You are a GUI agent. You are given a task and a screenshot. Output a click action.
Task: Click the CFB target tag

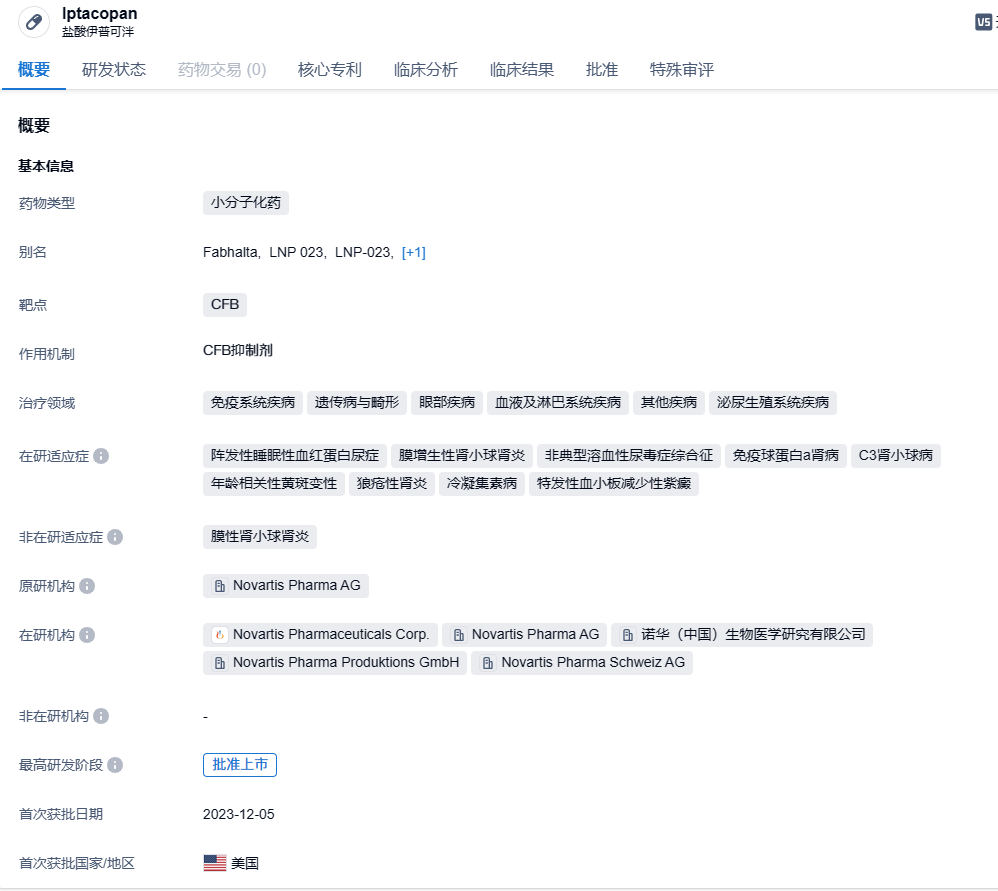[225, 305]
